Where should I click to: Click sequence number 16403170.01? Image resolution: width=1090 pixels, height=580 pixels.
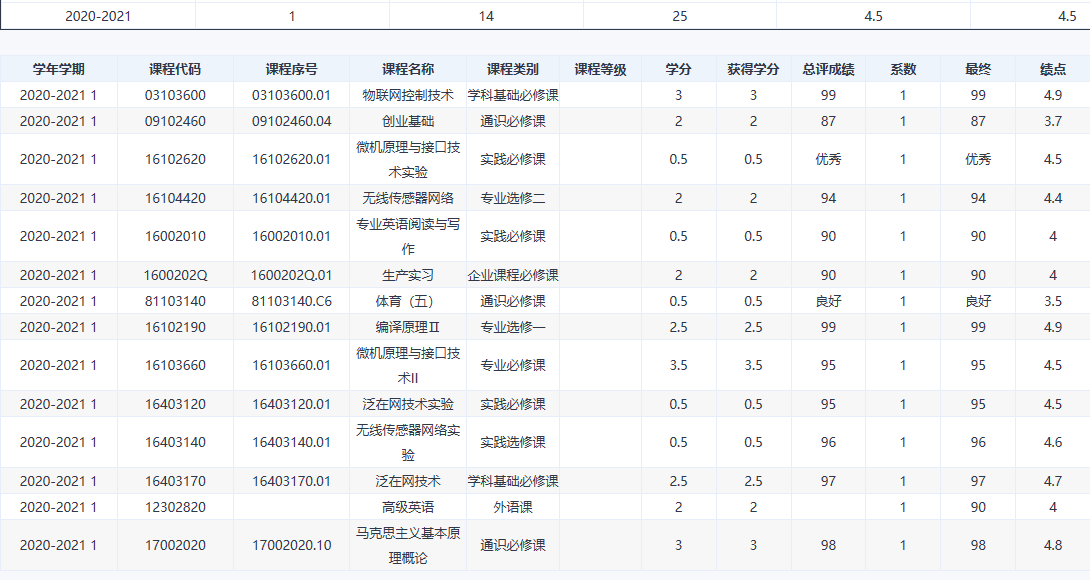click(x=291, y=481)
